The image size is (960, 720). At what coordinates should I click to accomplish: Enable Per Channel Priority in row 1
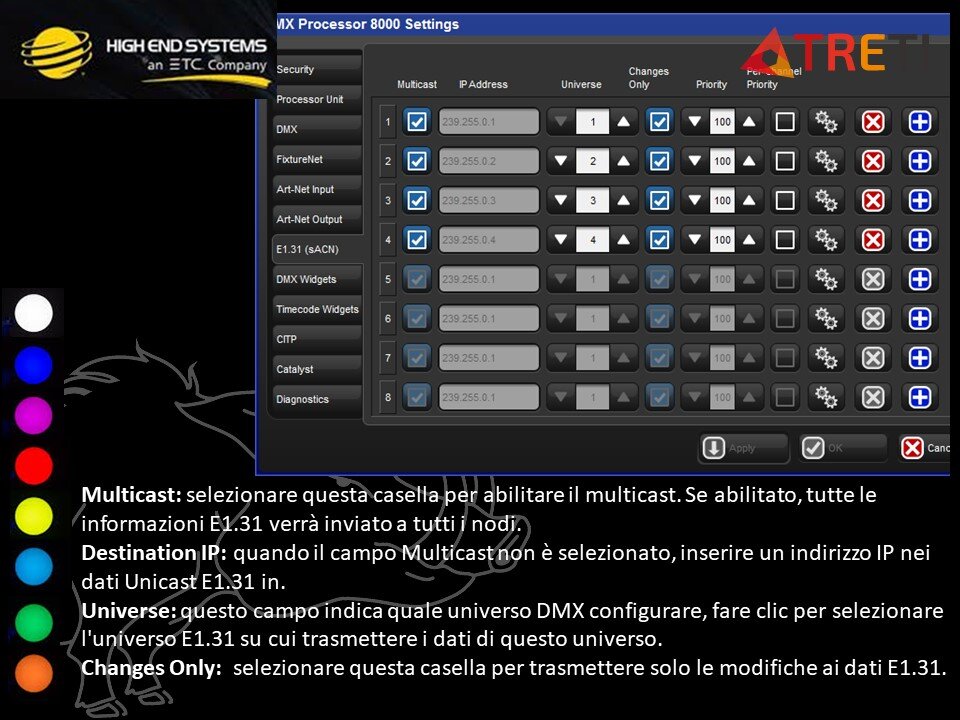coord(785,122)
